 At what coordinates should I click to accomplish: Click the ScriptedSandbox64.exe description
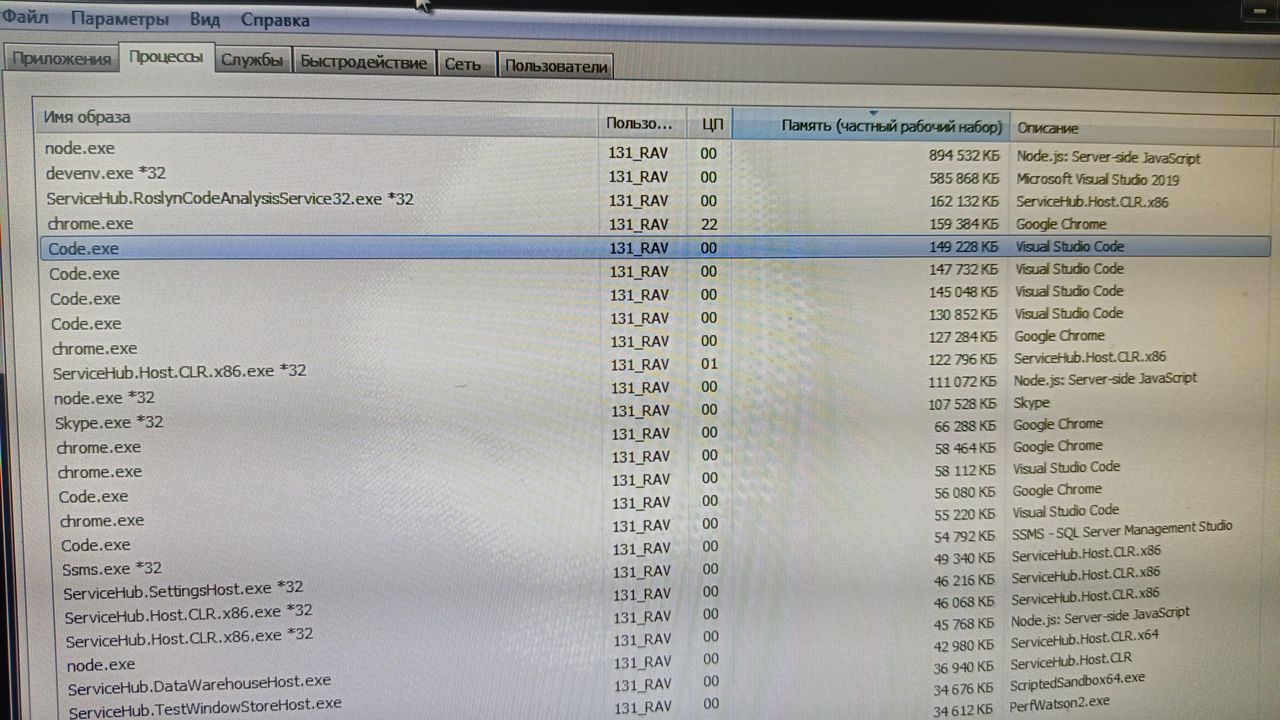(1077, 680)
